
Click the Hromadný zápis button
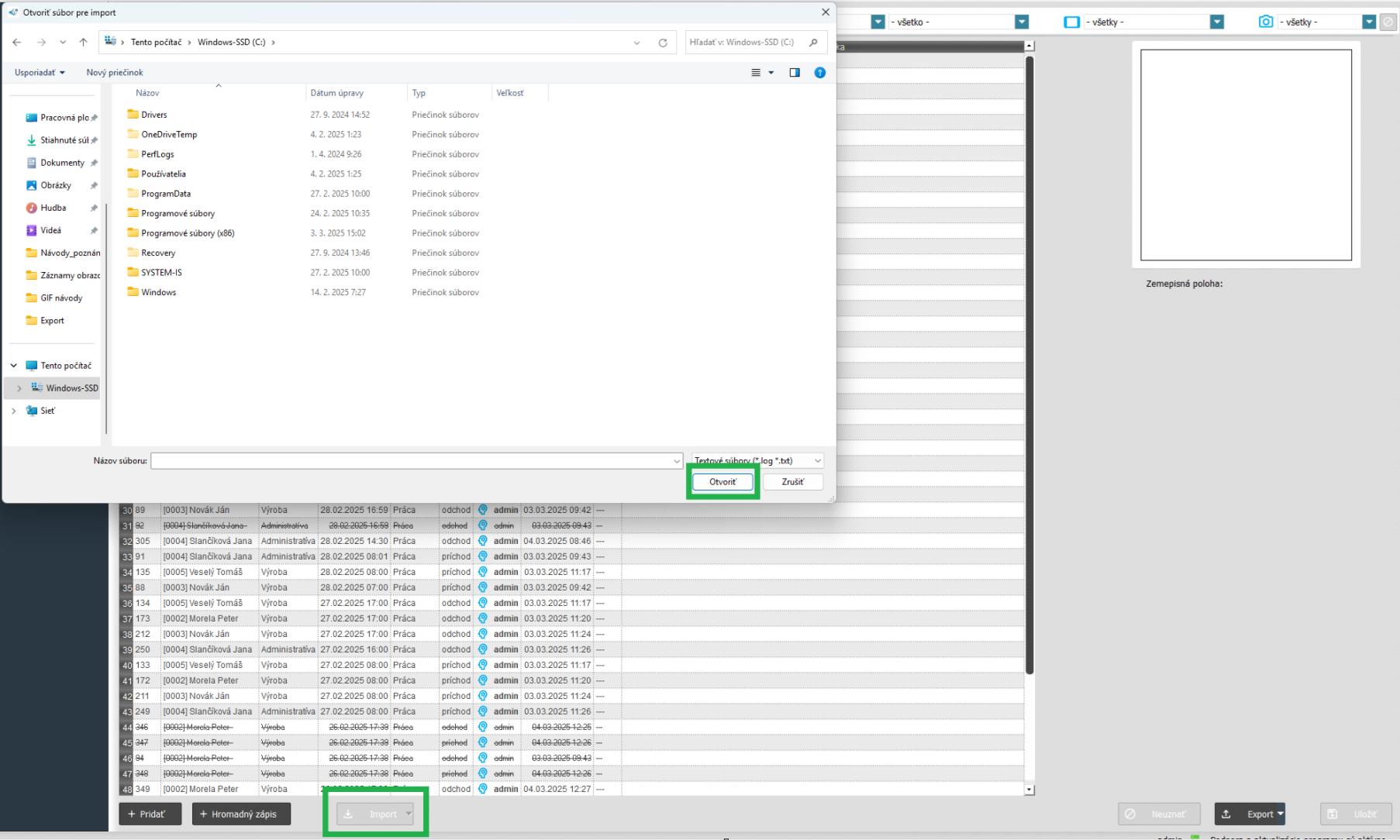point(241,814)
